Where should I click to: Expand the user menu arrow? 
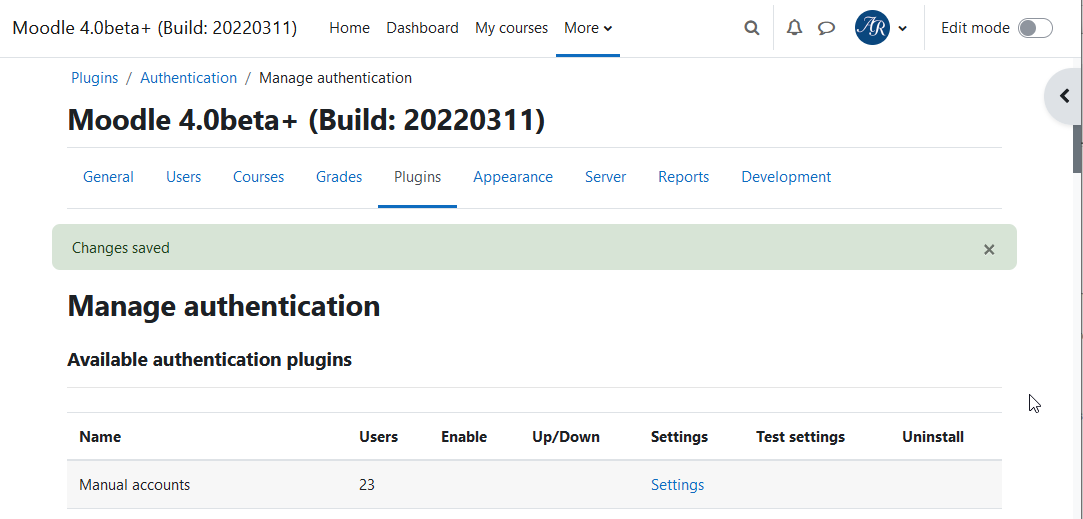pyautogui.click(x=902, y=29)
